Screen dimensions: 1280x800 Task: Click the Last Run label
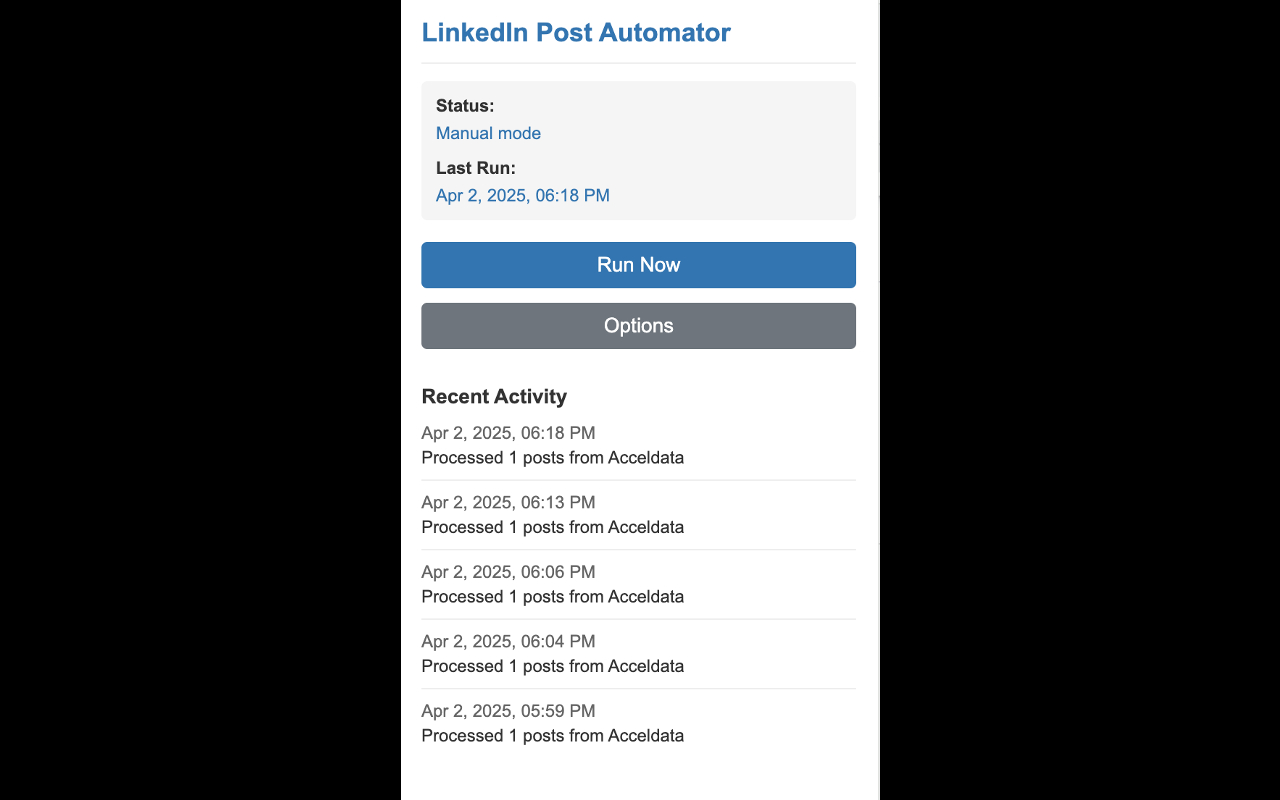476,168
